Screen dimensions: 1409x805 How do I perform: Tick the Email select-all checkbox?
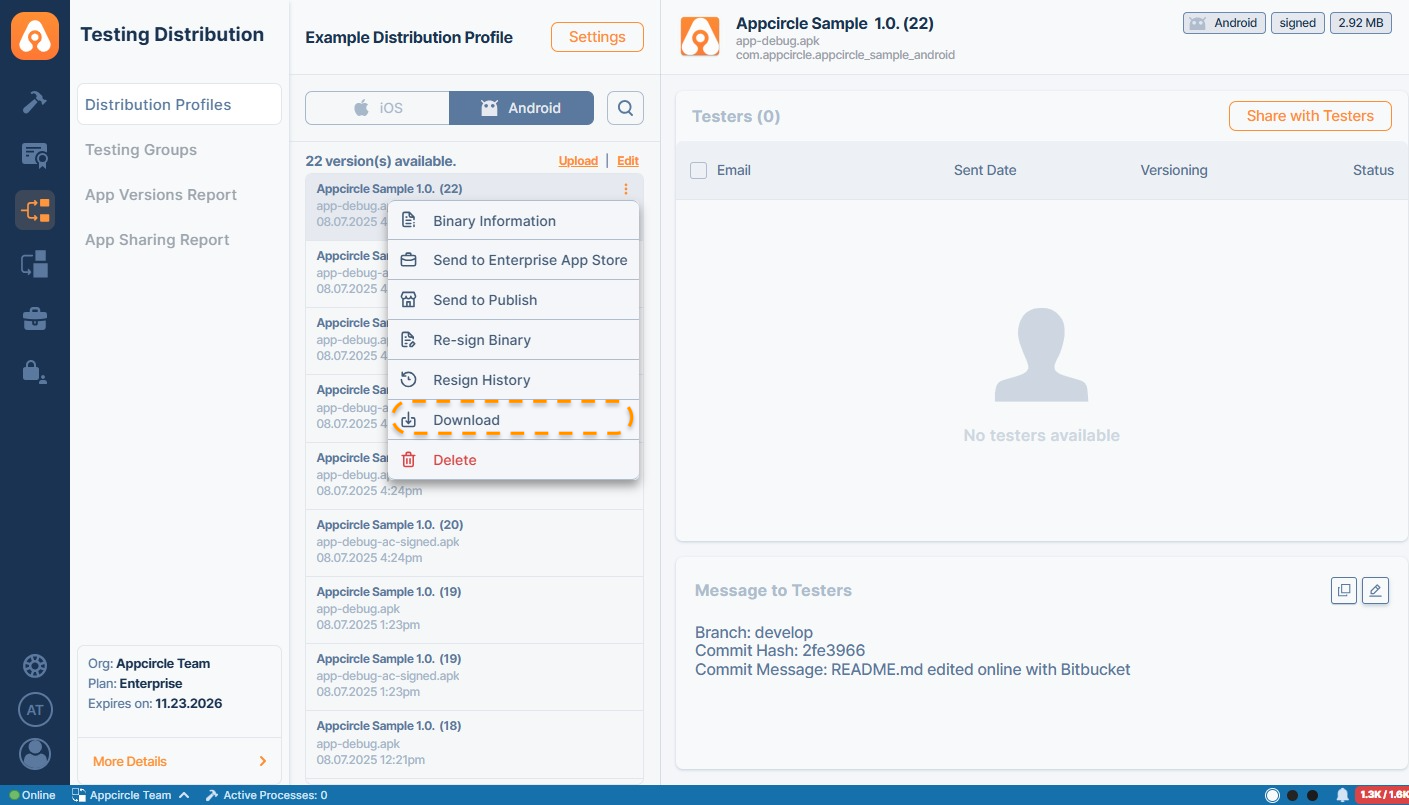tap(699, 170)
